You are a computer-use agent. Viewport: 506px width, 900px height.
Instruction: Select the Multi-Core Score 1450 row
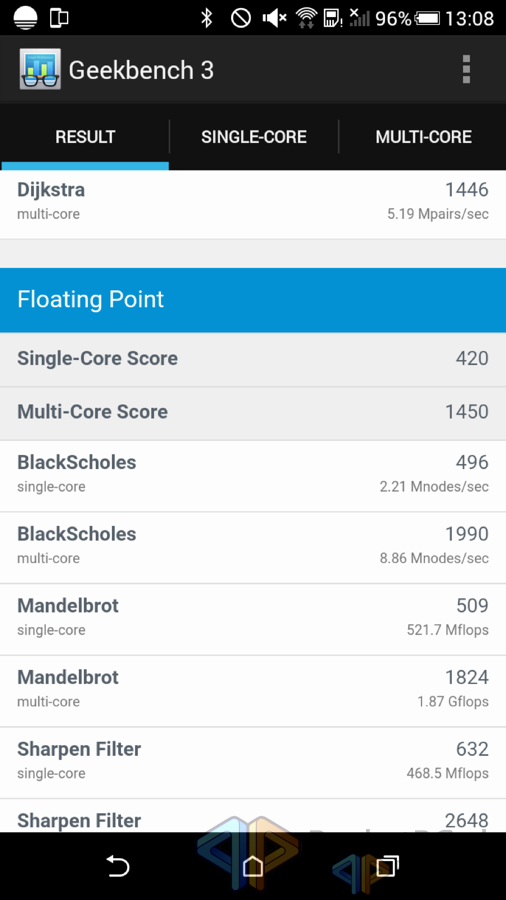point(253,413)
